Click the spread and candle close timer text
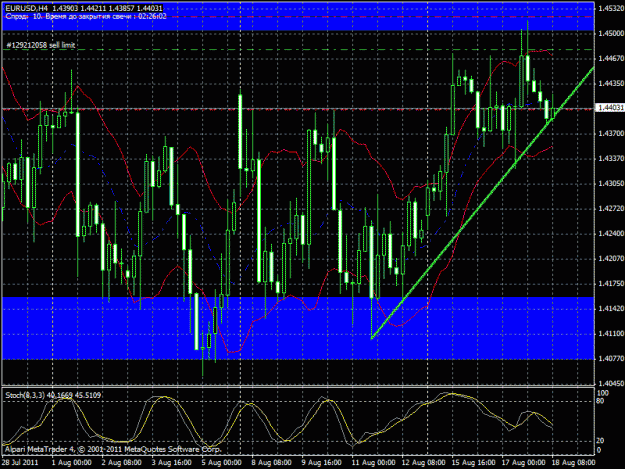 click(x=86, y=16)
